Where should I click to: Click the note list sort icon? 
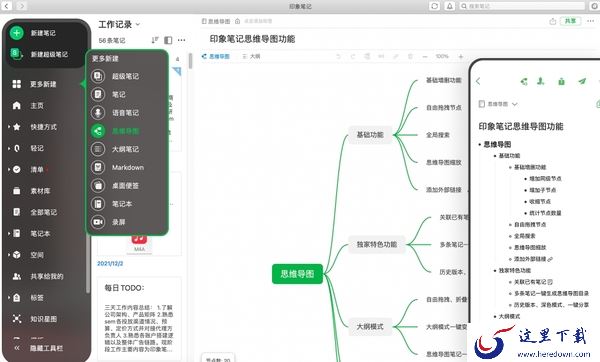155,40
